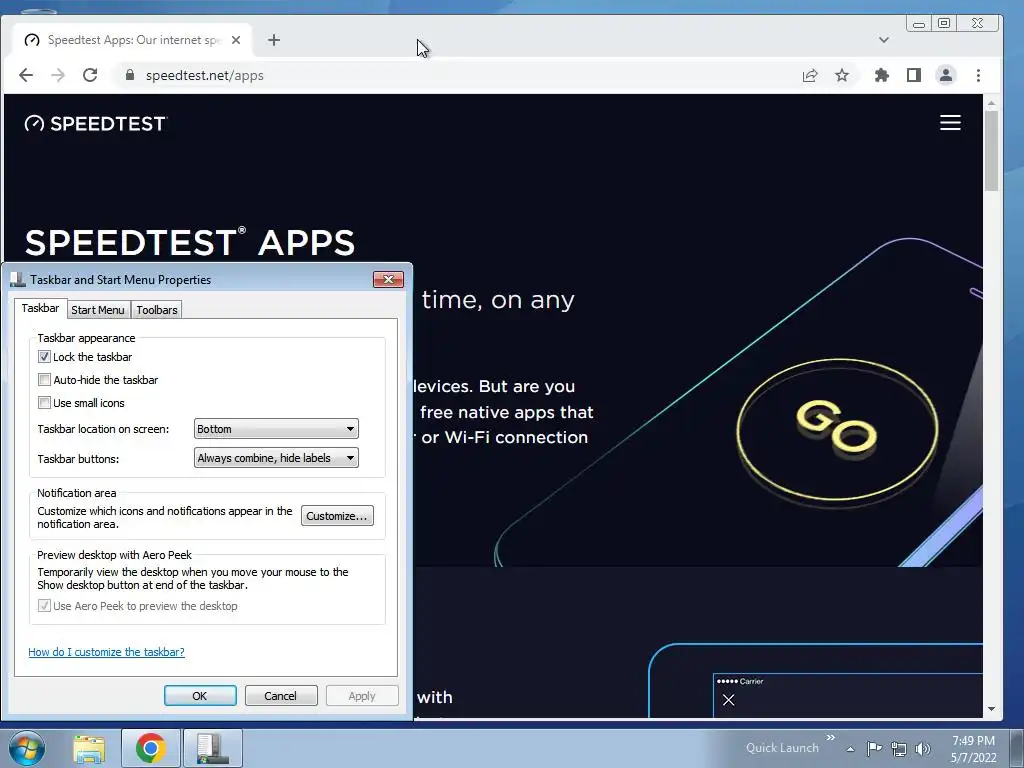The height and width of the screenshot is (768, 1024).
Task: Open Taskbar location on screen dropdown
Action: pyautogui.click(x=276, y=429)
